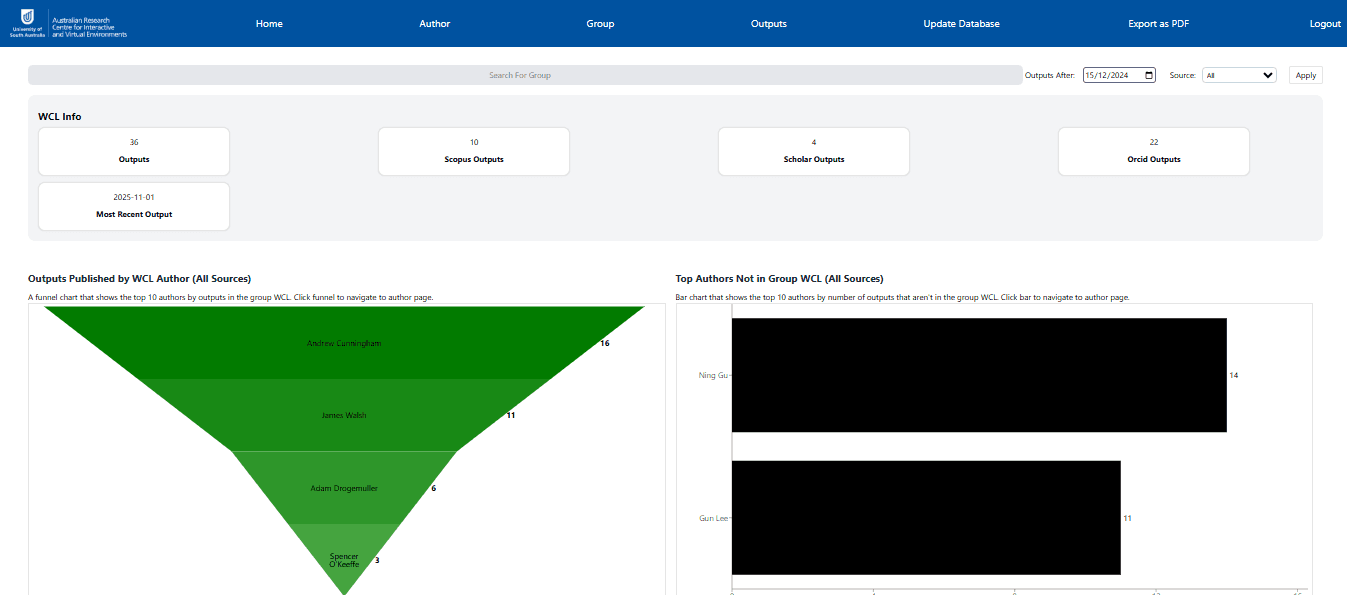The image size is (1347, 595).
Task: Click the Scopus Outputs card
Action: point(473,152)
